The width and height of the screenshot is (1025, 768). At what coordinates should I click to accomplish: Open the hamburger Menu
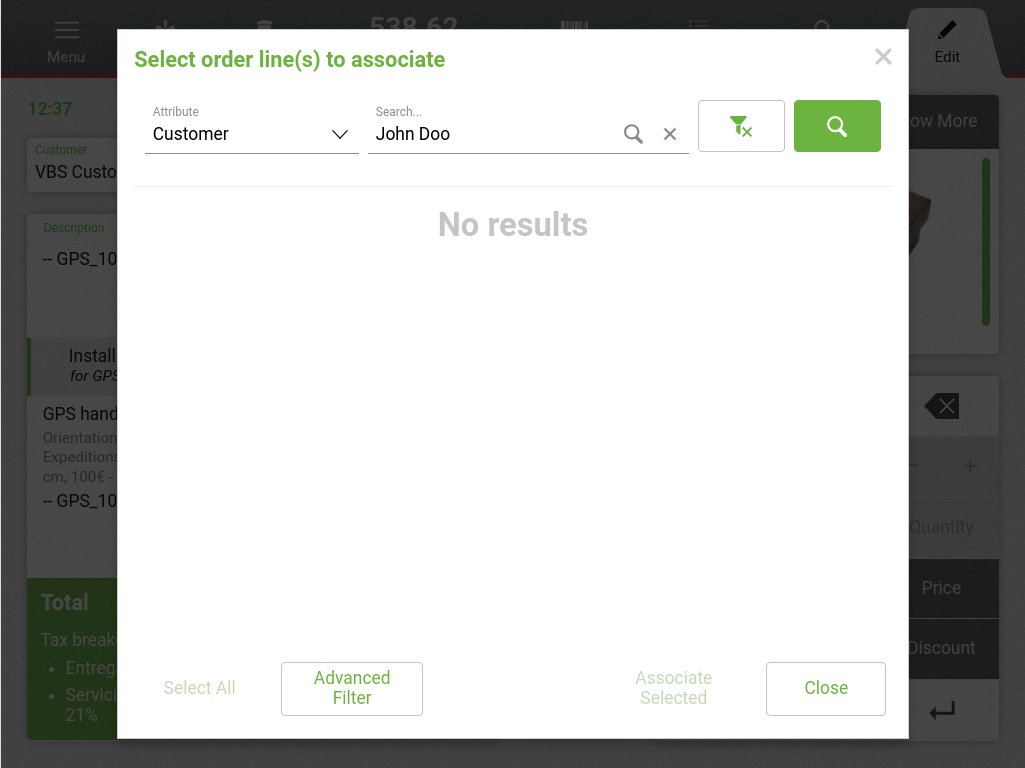(66, 42)
